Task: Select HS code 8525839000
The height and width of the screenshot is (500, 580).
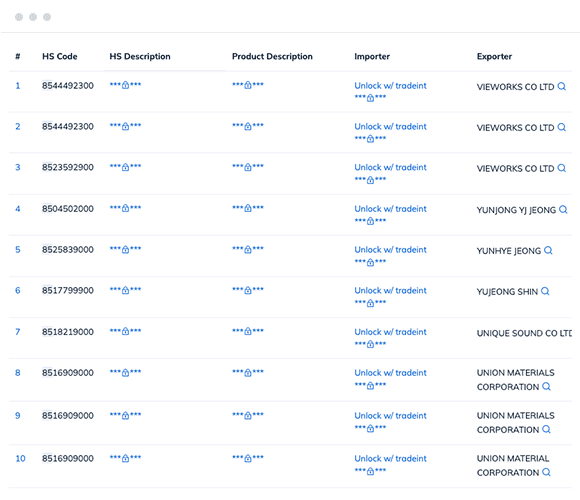Action: click(x=68, y=250)
